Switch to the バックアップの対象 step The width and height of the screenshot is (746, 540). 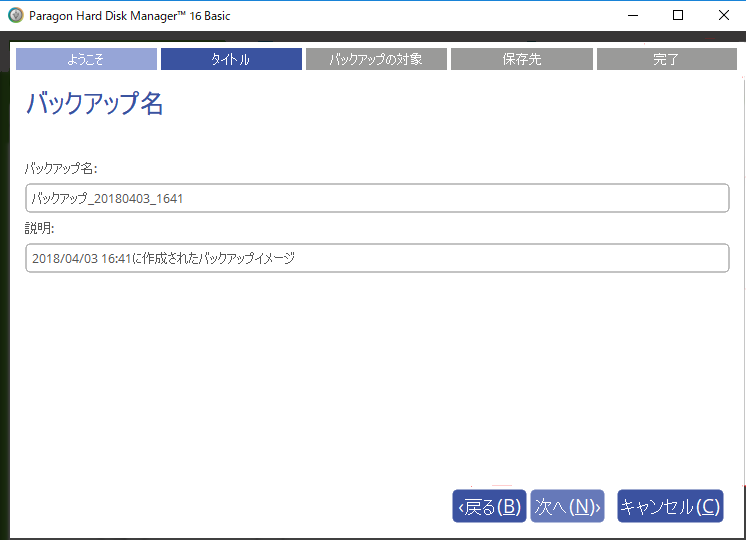pos(376,59)
